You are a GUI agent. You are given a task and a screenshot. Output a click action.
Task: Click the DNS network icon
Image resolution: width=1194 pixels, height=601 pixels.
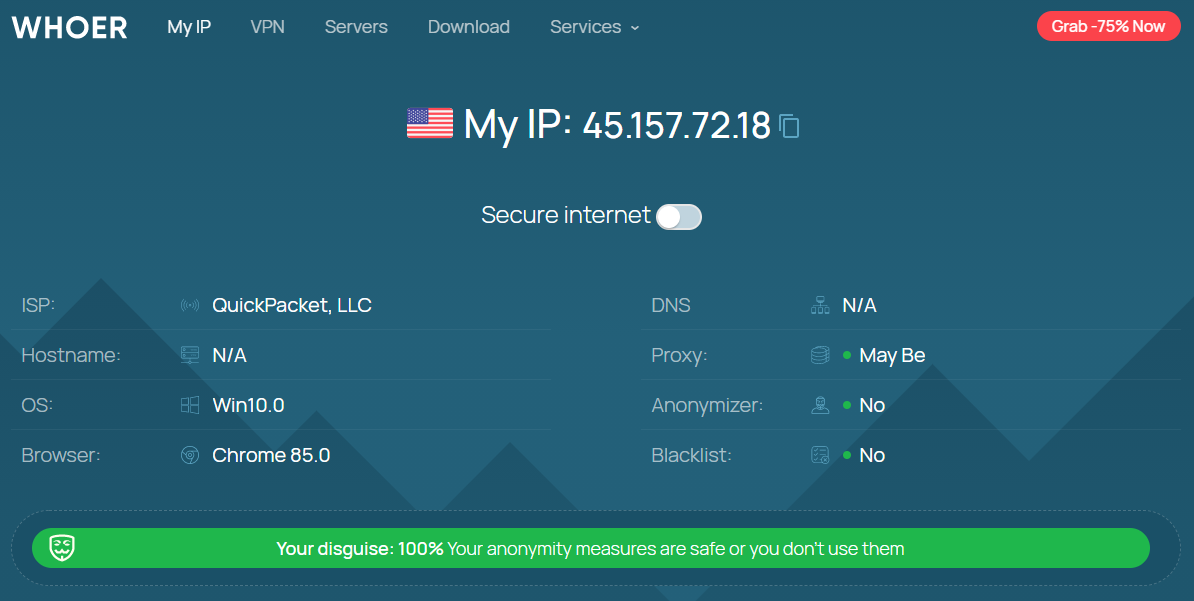pyautogui.click(x=820, y=305)
